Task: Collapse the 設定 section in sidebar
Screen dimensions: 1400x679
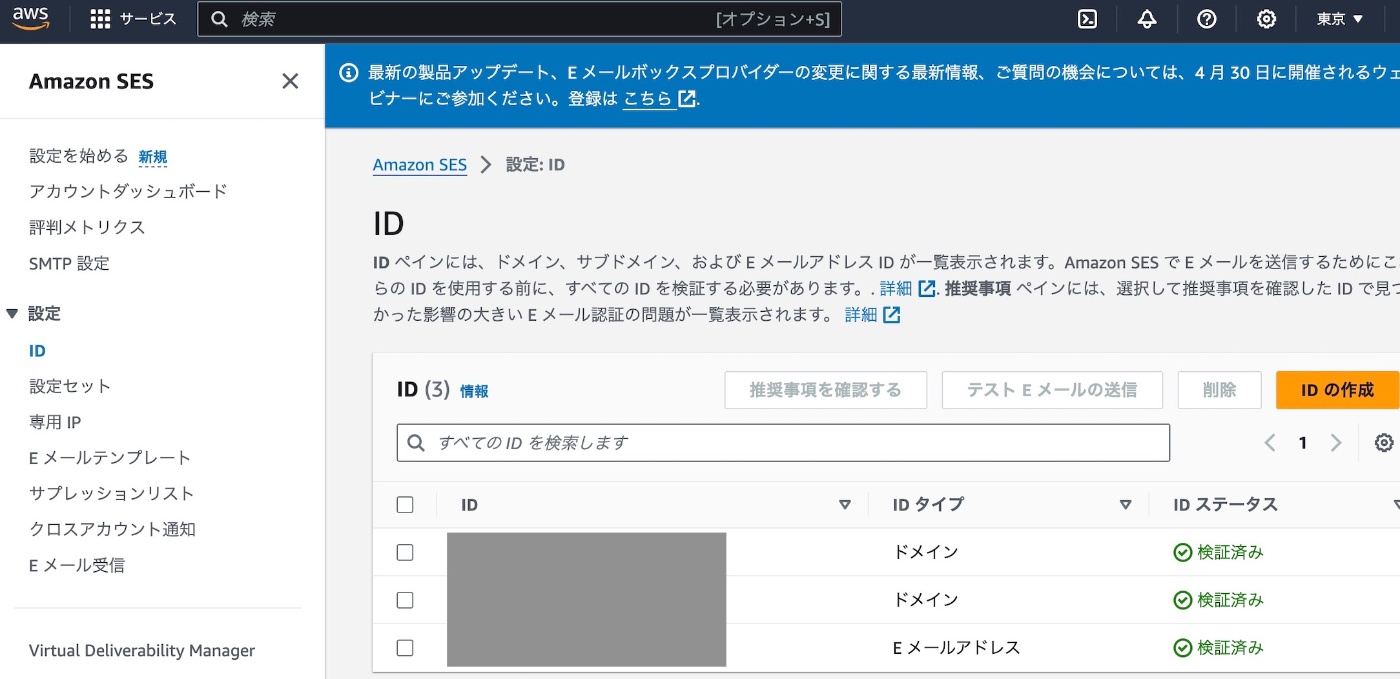Action: click(x=12, y=314)
